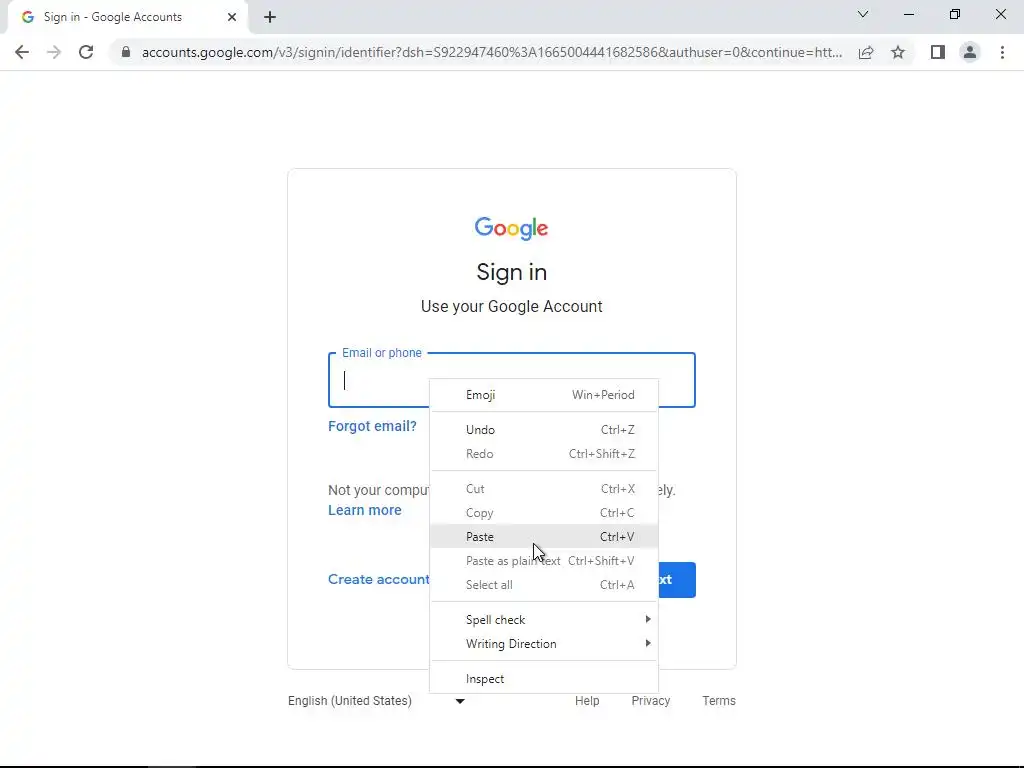Image resolution: width=1024 pixels, height=768 pixels.
Task: Choose Select all in context menu
Action: [543, 585]
